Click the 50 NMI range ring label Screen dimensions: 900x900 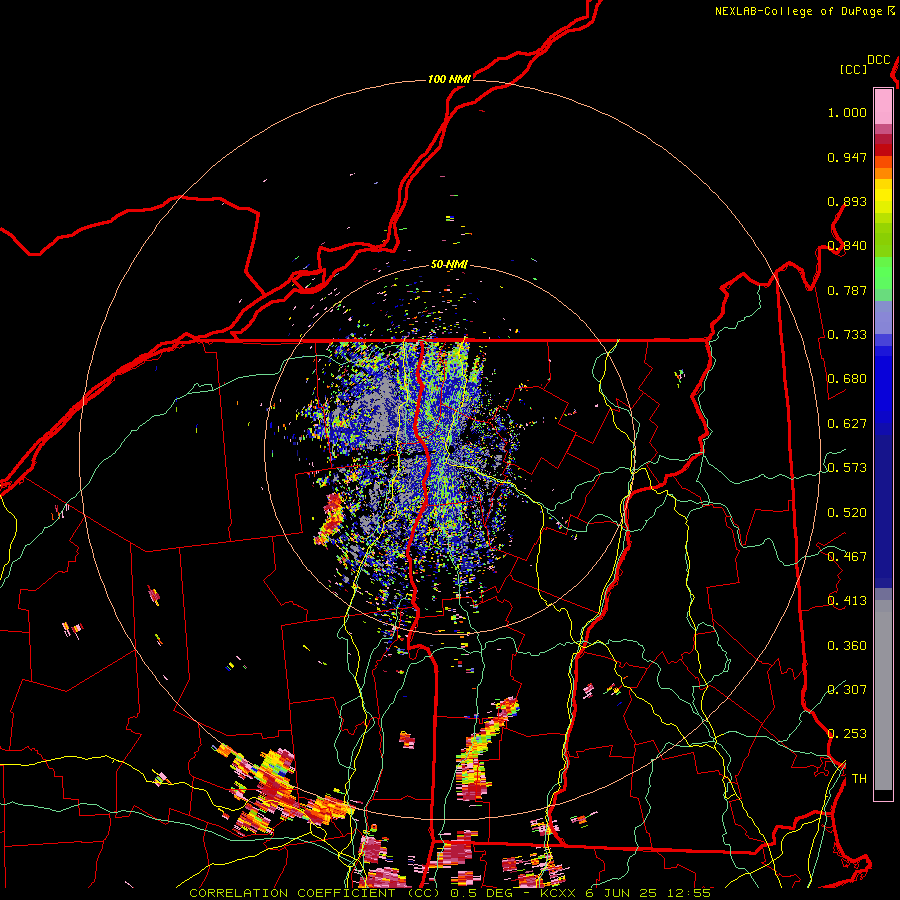(449, 265)
